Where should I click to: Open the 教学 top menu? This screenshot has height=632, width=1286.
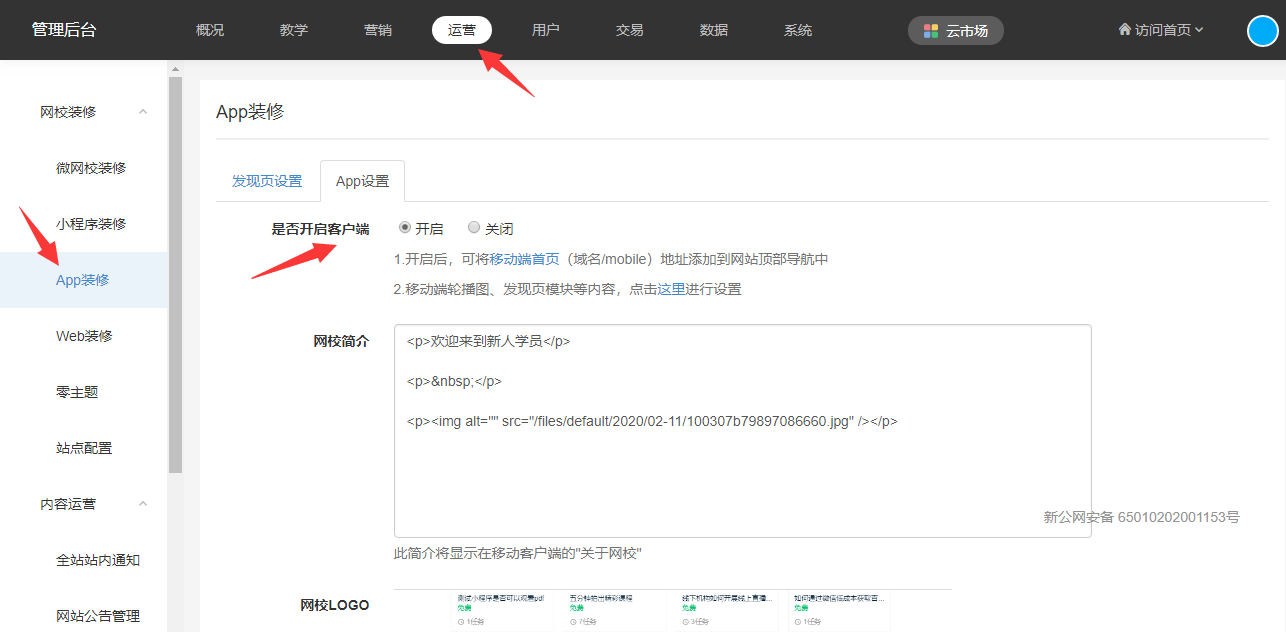pyautogui.click(x=294, y=30)
